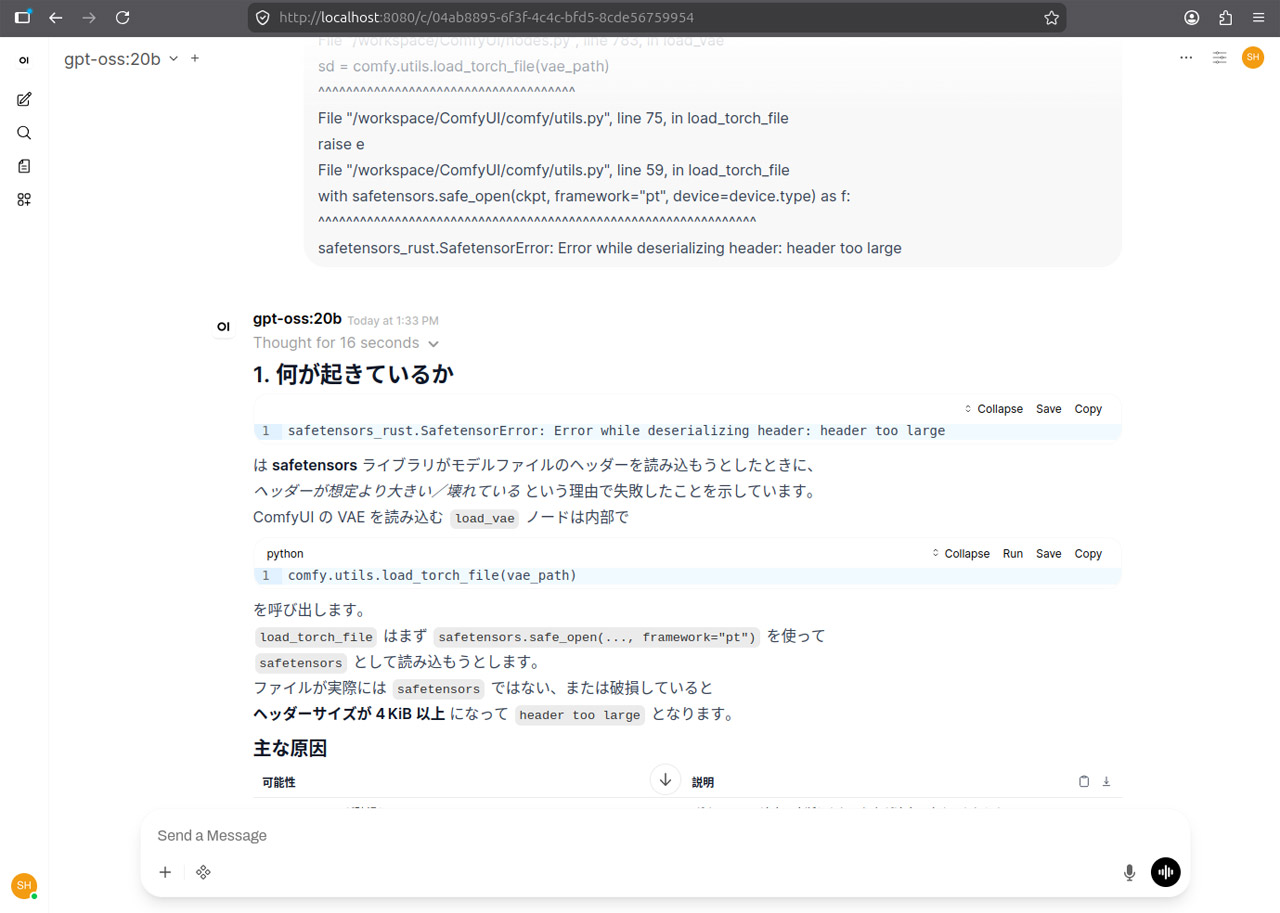Image resolution: width=1280 pixels, height=913 pixels.
Task: Run the python code block
Action: pos(1013,554)
